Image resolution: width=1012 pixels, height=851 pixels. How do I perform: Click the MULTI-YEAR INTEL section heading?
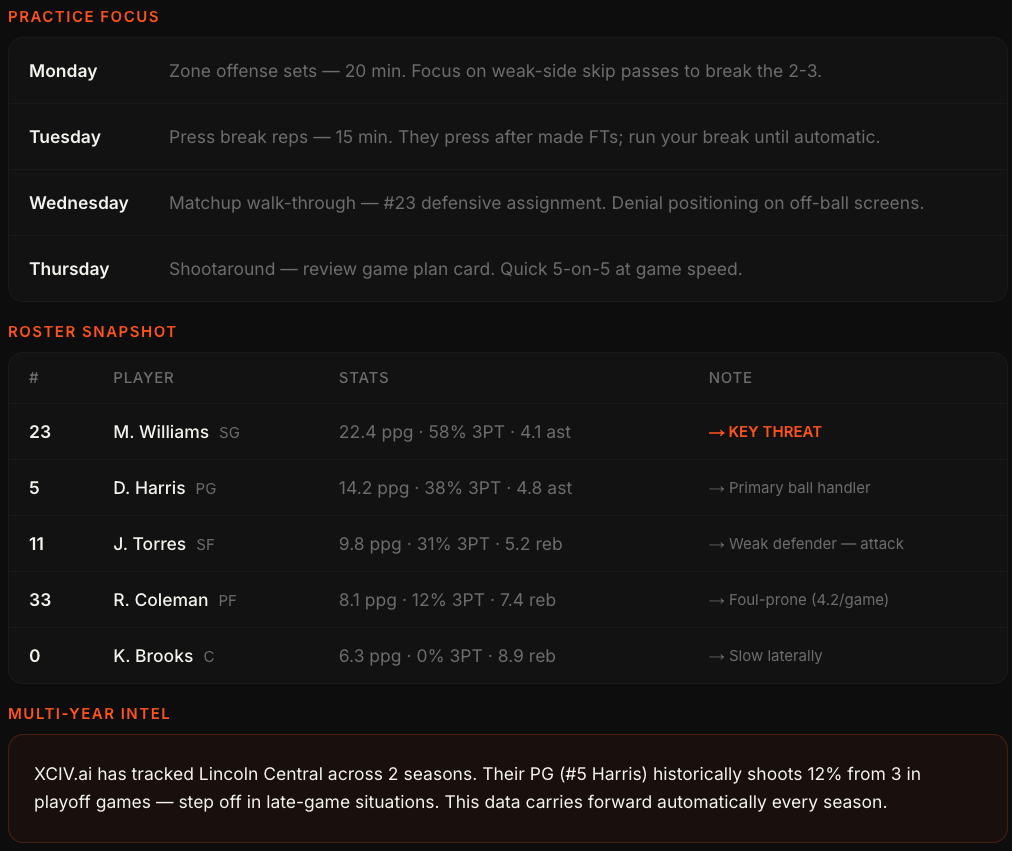[x=89, y=714]
